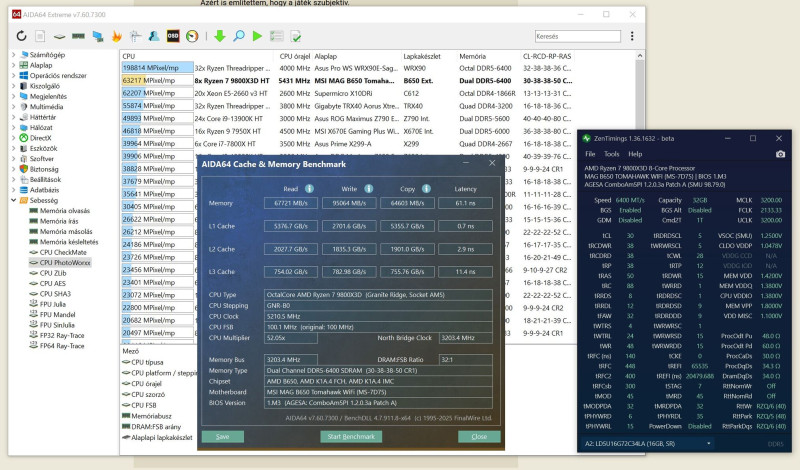Click the Memória column header

pyautogui.click(x=472, y=56)
